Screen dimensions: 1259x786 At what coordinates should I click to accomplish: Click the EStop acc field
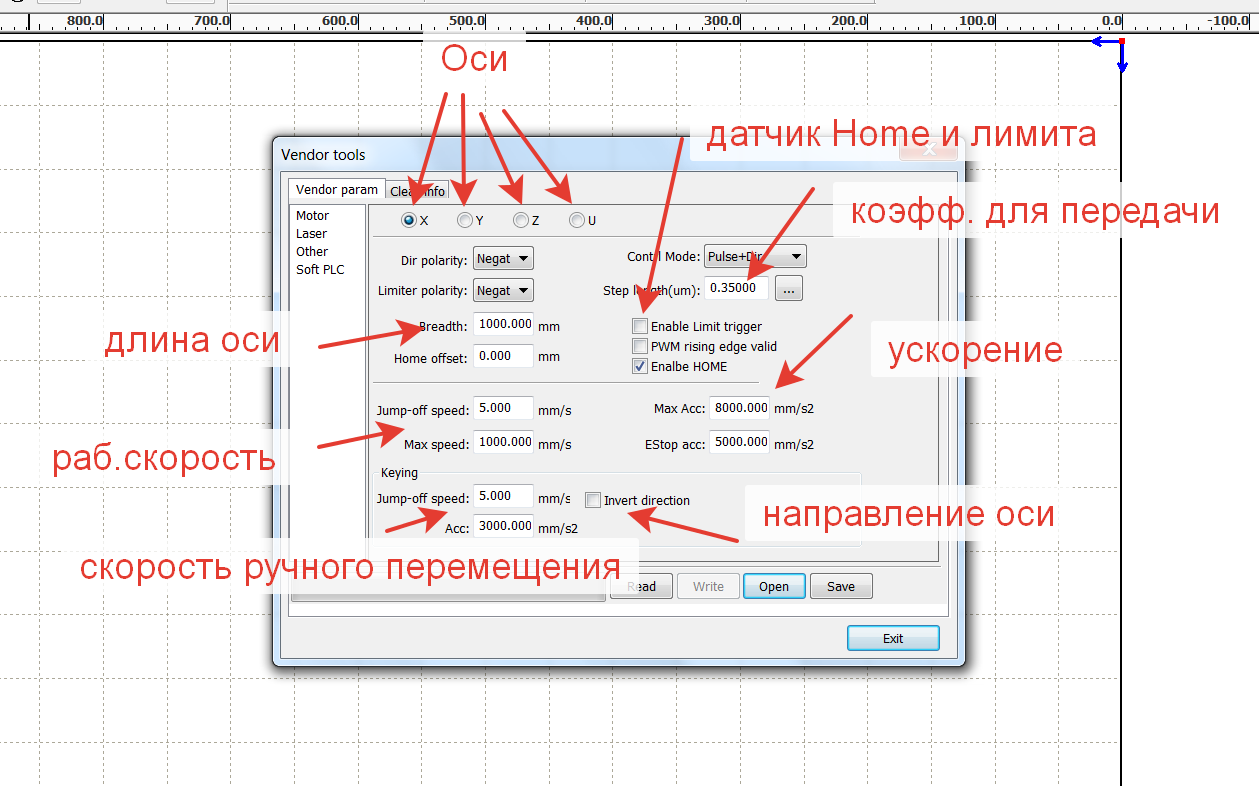click(739, 442)
